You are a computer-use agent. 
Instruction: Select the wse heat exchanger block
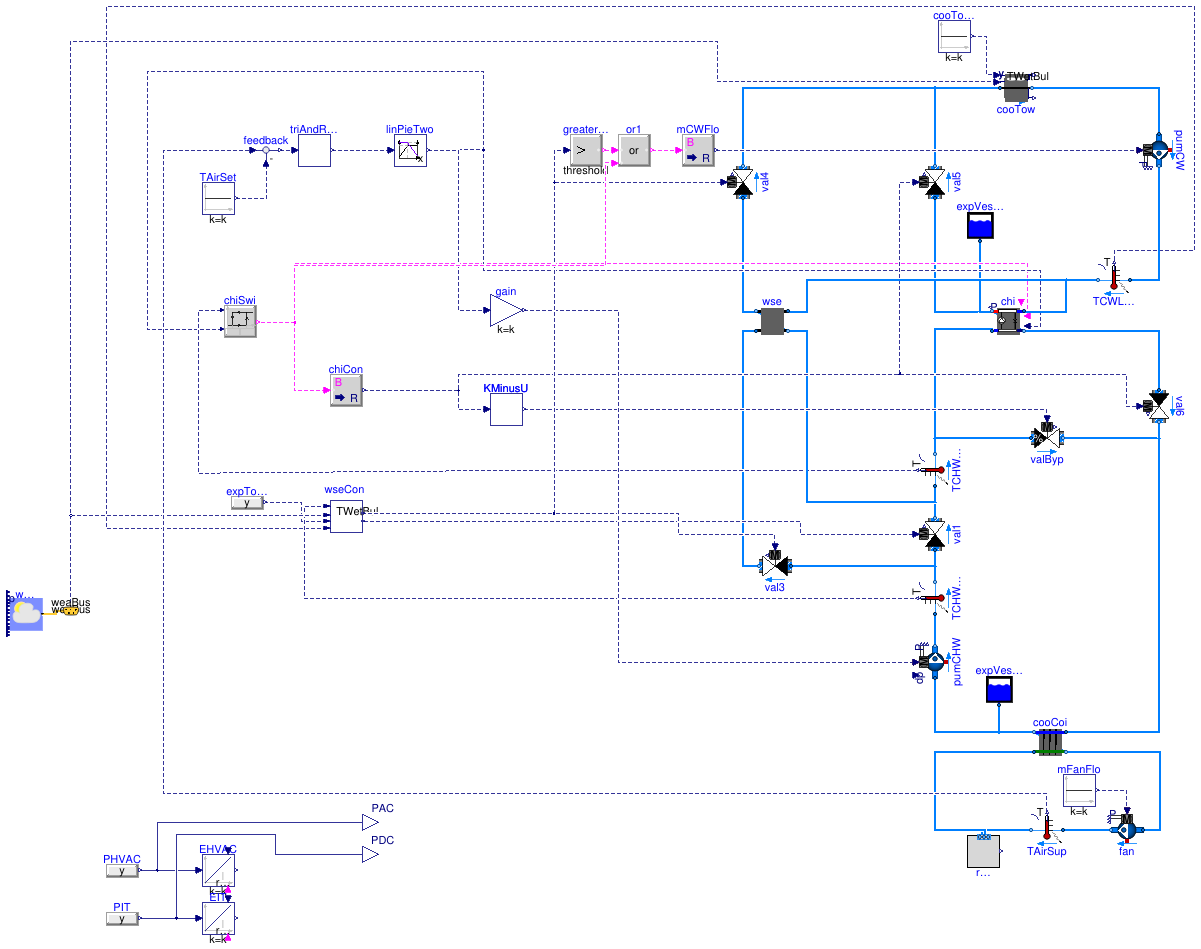[x=772, y=322]
